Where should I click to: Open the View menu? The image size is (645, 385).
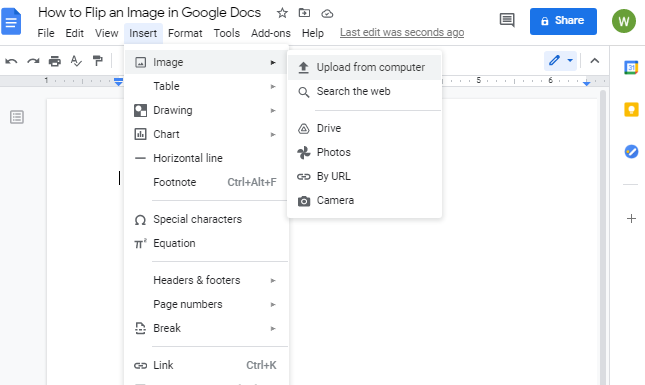coord(107,33)
